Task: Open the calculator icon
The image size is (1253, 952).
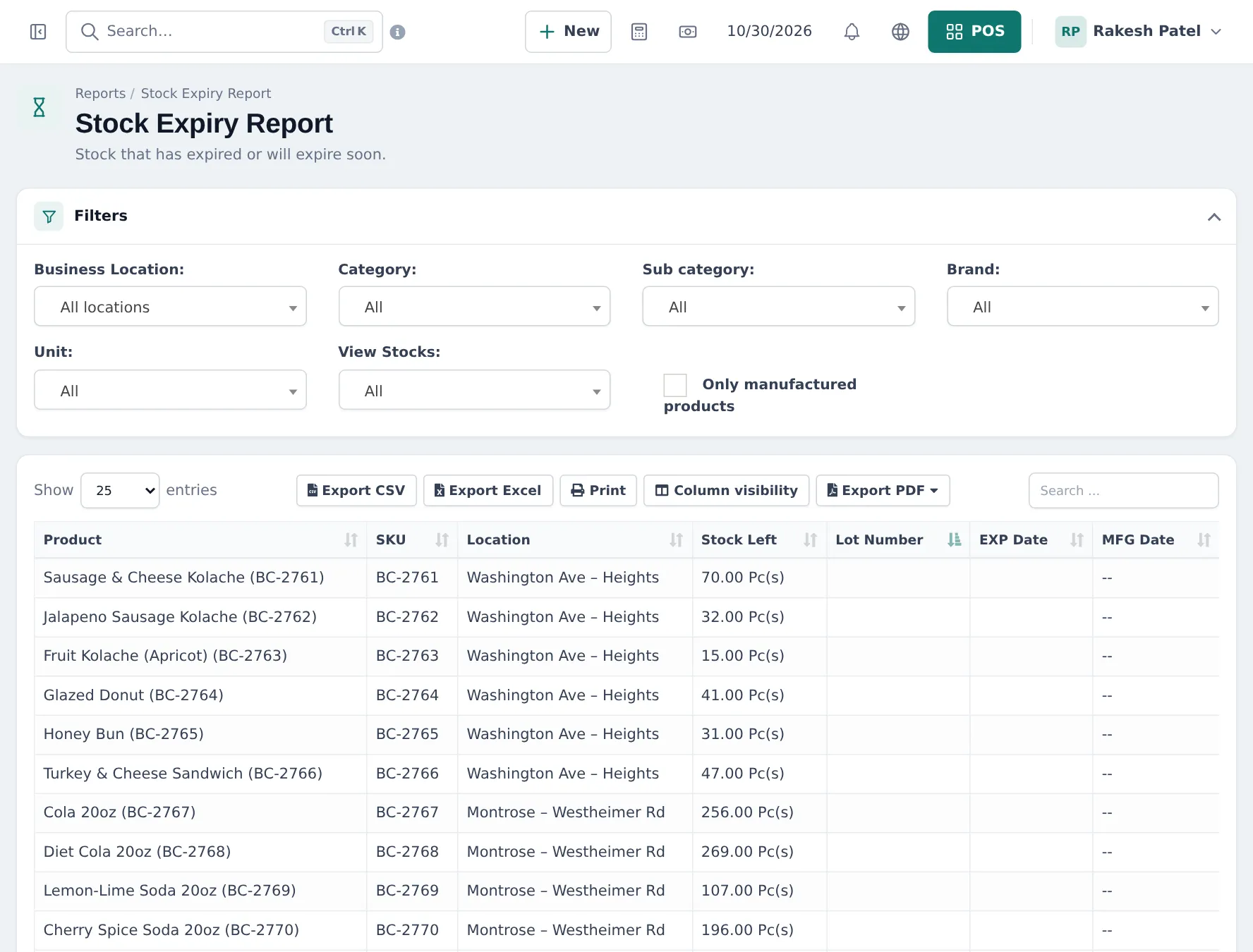Action: click(639, 32)
